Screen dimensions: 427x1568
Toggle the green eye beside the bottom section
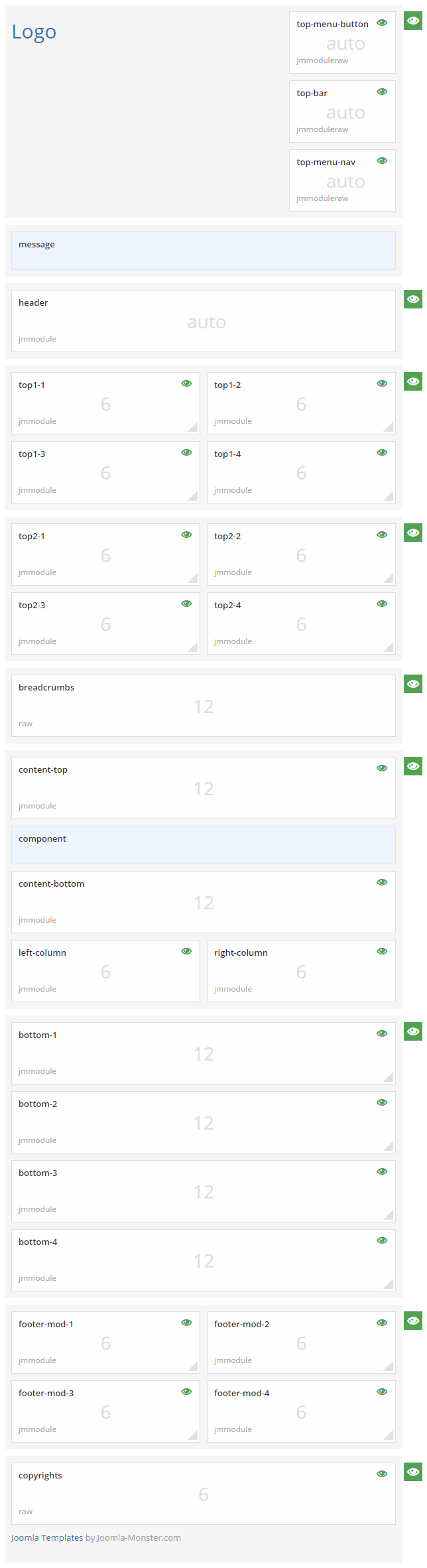pyautogui.click(x=412, y=1031)
